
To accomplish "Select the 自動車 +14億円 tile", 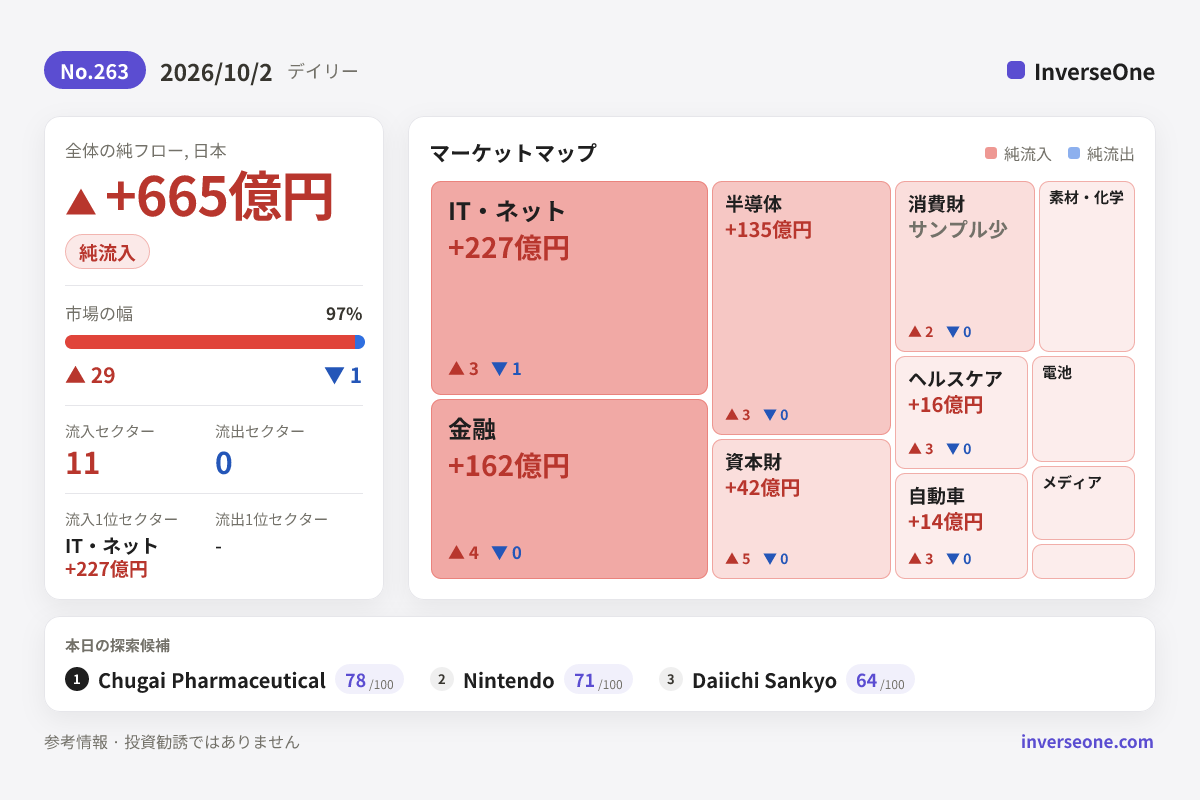I will [961, 526].
